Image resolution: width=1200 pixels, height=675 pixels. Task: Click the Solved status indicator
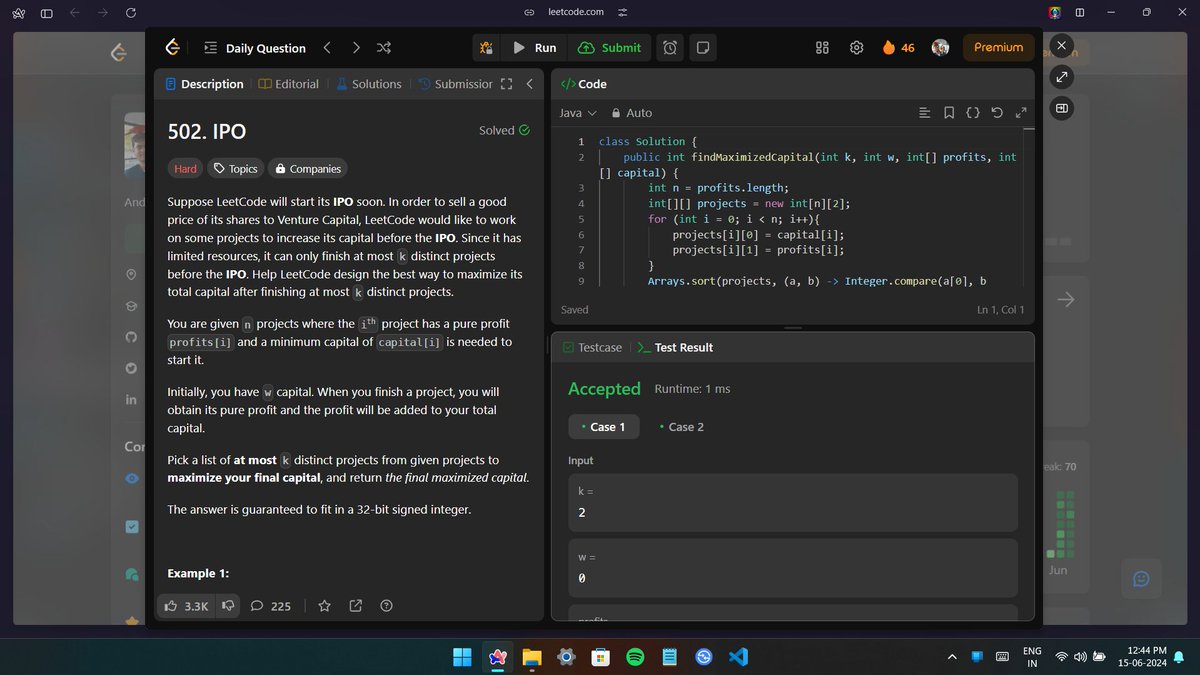tap(504, 130)
